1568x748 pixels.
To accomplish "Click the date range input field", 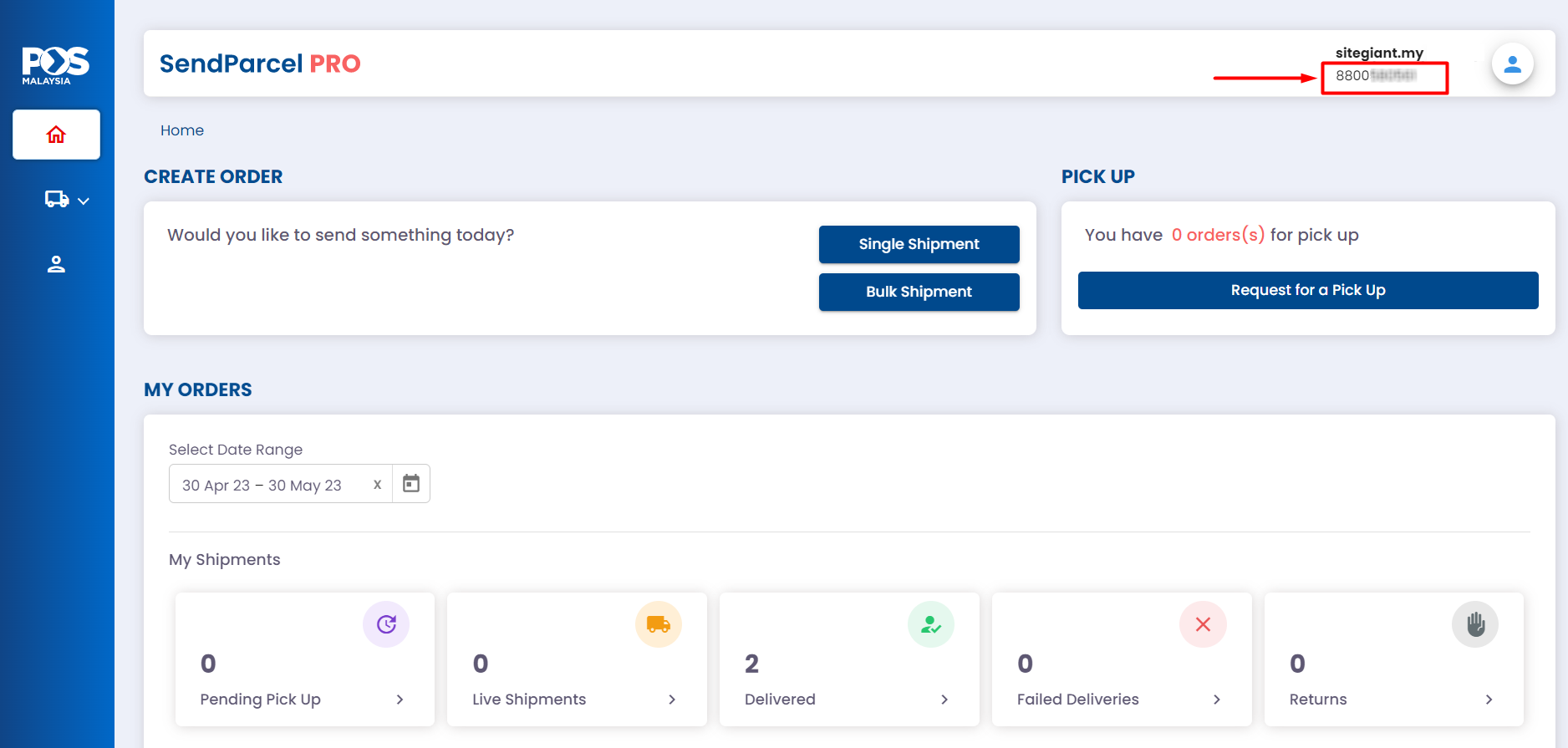I will [x=280, y=484].
